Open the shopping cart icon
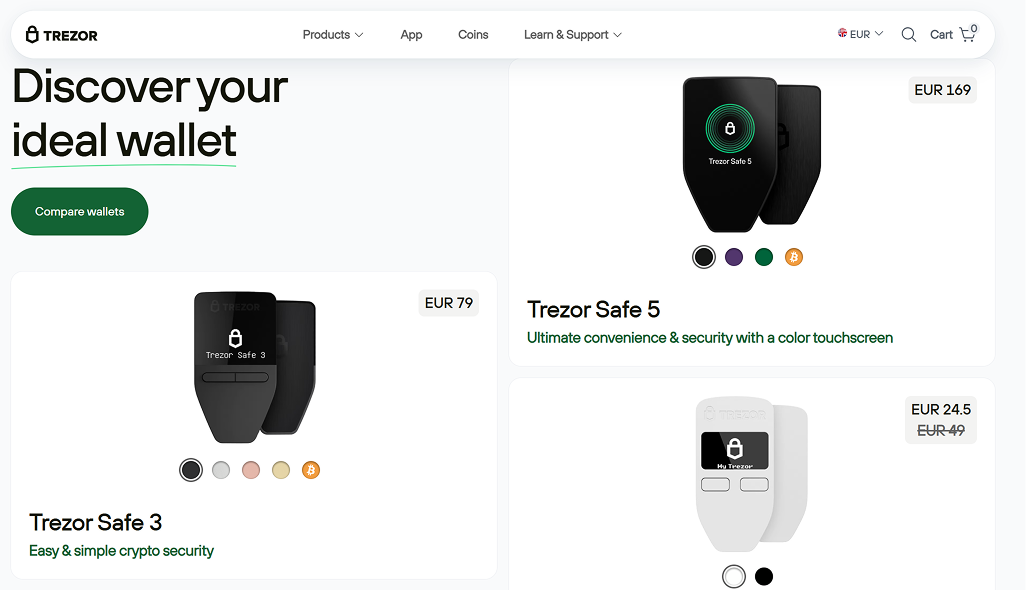The width and height of the screenshot is (1026, 590). pos(968,33)
